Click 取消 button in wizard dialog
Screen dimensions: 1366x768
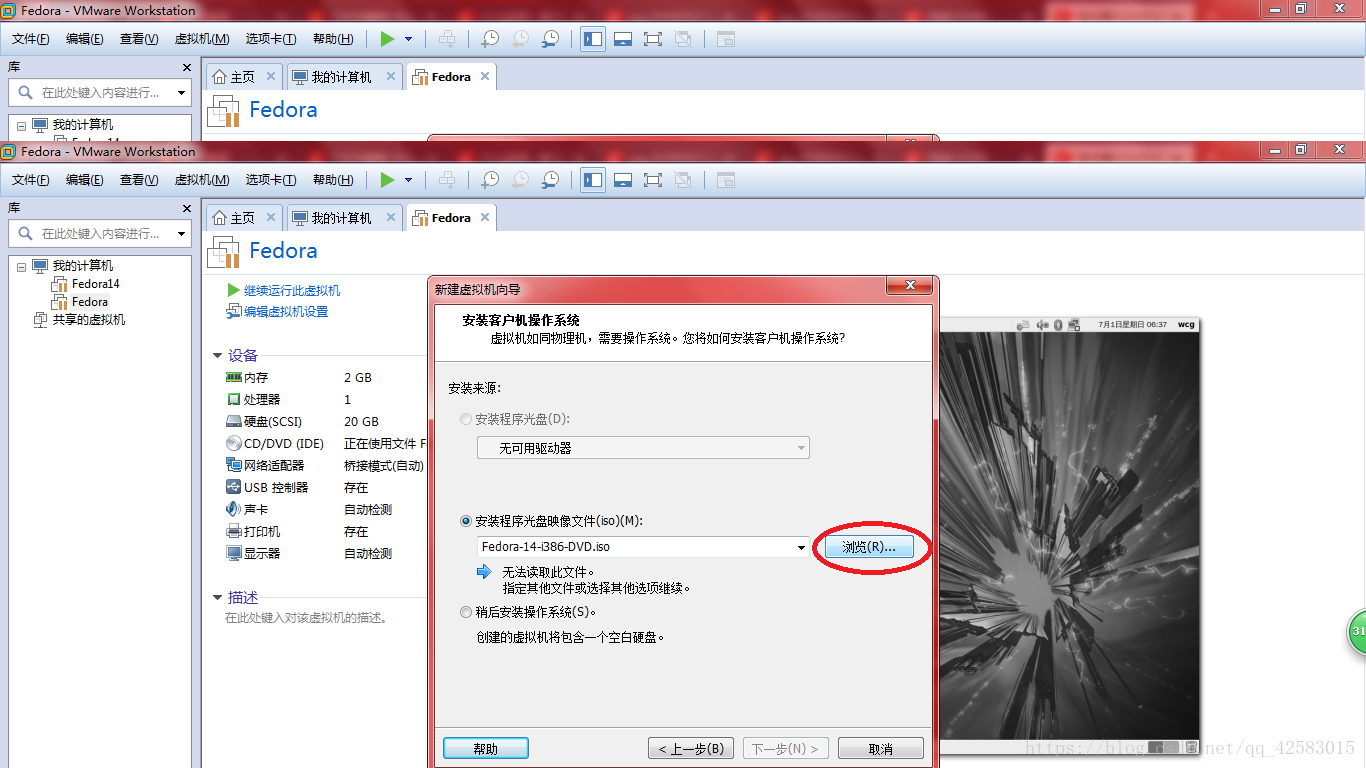click(x=880, y=748)
